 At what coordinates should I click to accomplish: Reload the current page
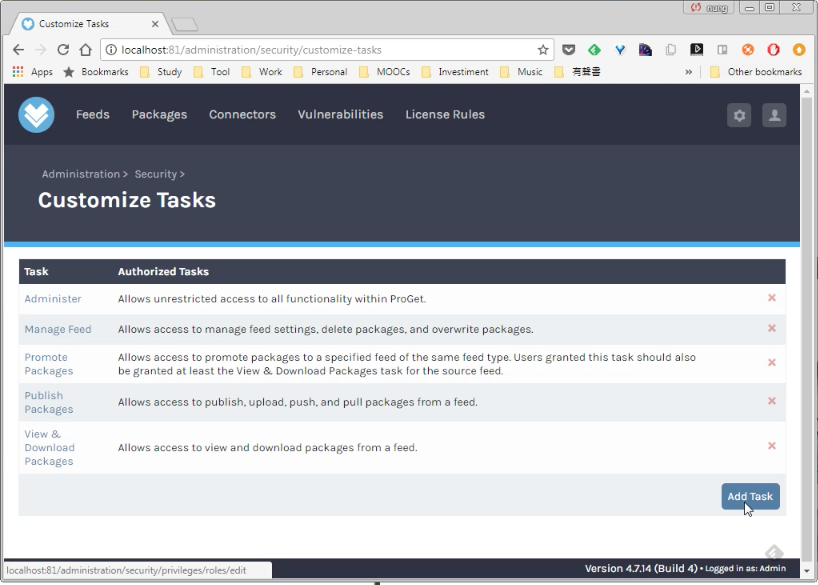point(63,50)
